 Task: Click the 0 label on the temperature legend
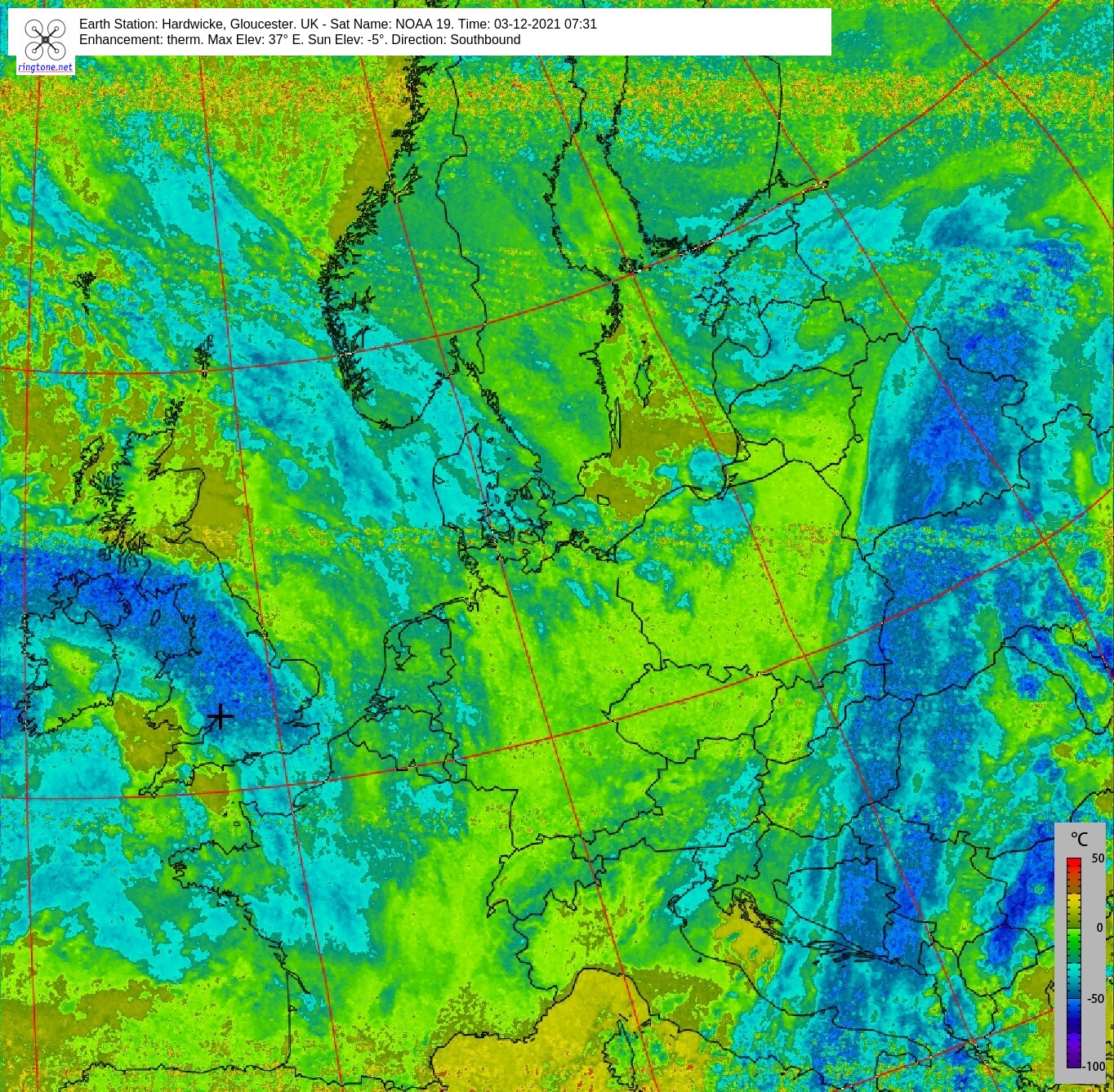pyautogui.click(x=1099, y=928)
